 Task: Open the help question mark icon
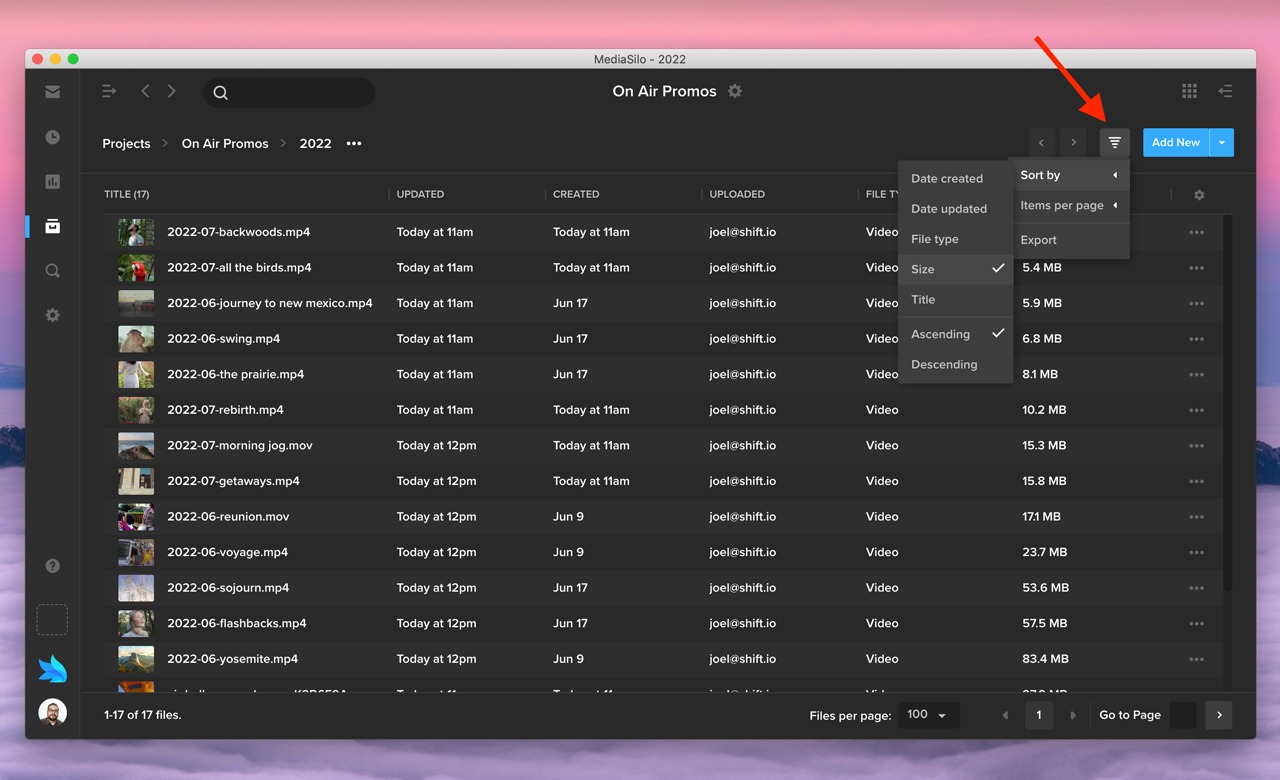point(53,566)
